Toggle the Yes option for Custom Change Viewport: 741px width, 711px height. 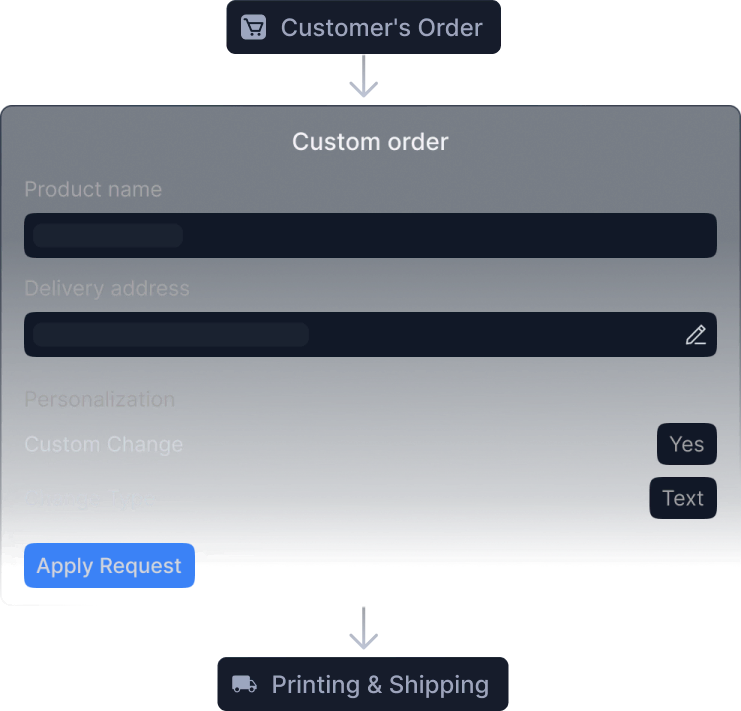point(687,444)
